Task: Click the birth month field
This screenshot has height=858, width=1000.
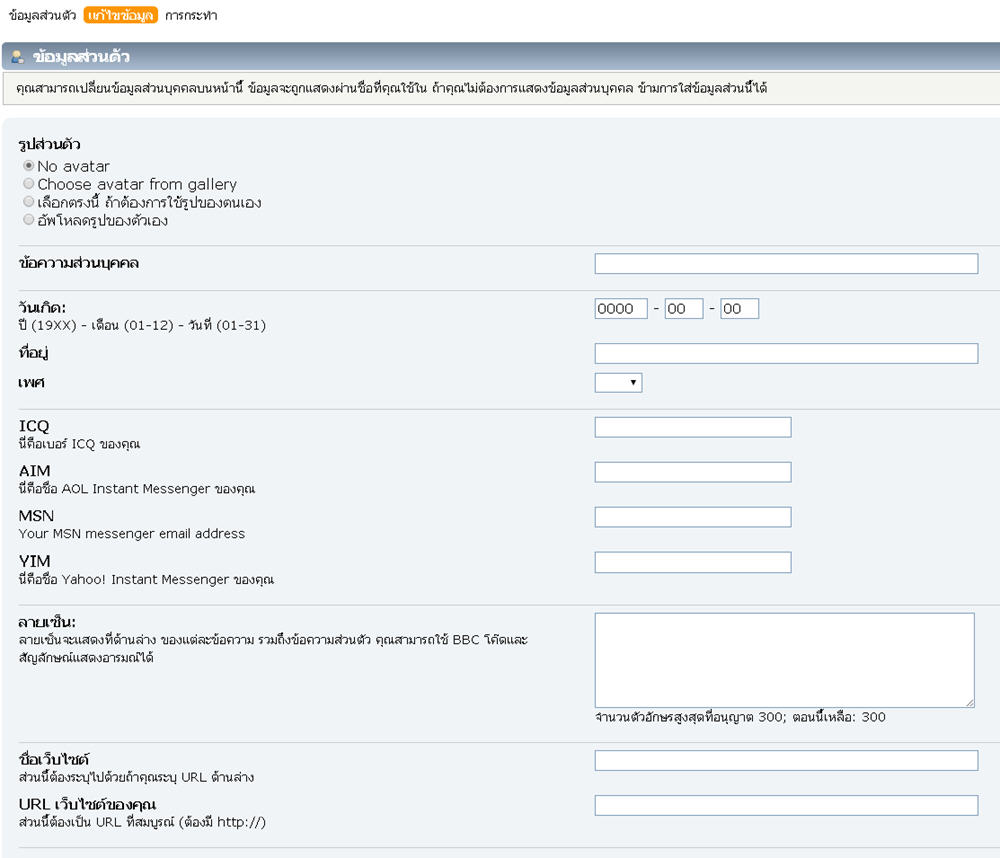Action: coord(684,309)
